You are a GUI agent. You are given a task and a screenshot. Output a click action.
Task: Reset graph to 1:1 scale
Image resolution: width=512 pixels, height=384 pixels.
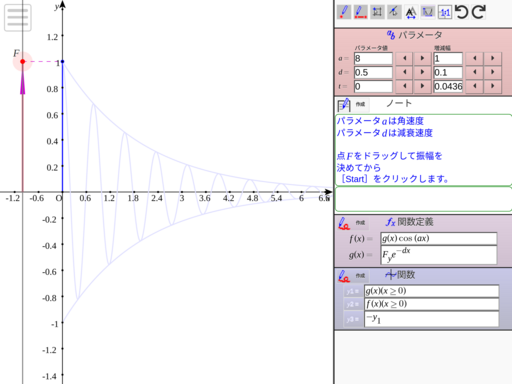[x=445, y=12]
